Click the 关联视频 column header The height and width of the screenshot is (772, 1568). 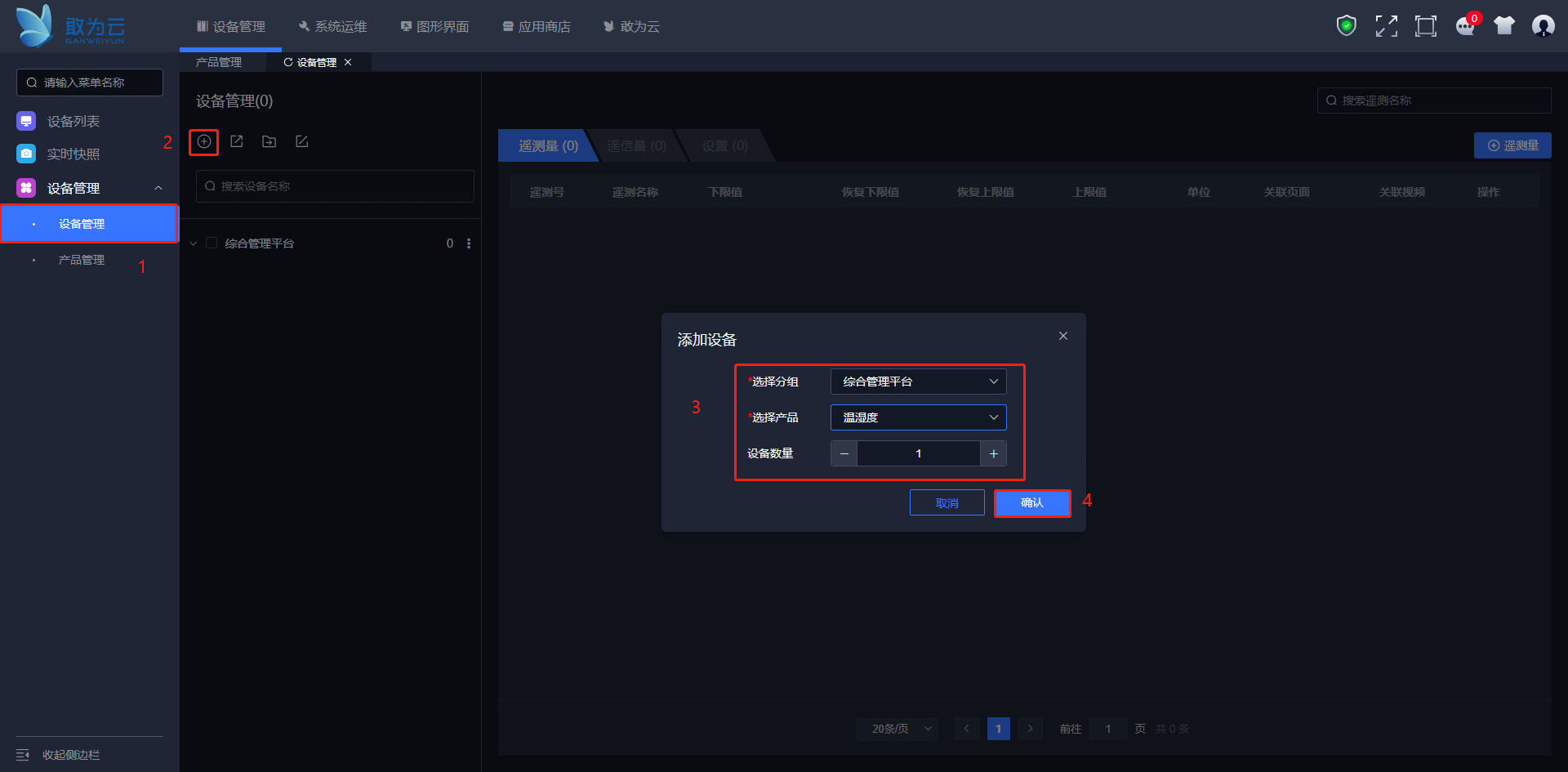[x=1402, y=192]
